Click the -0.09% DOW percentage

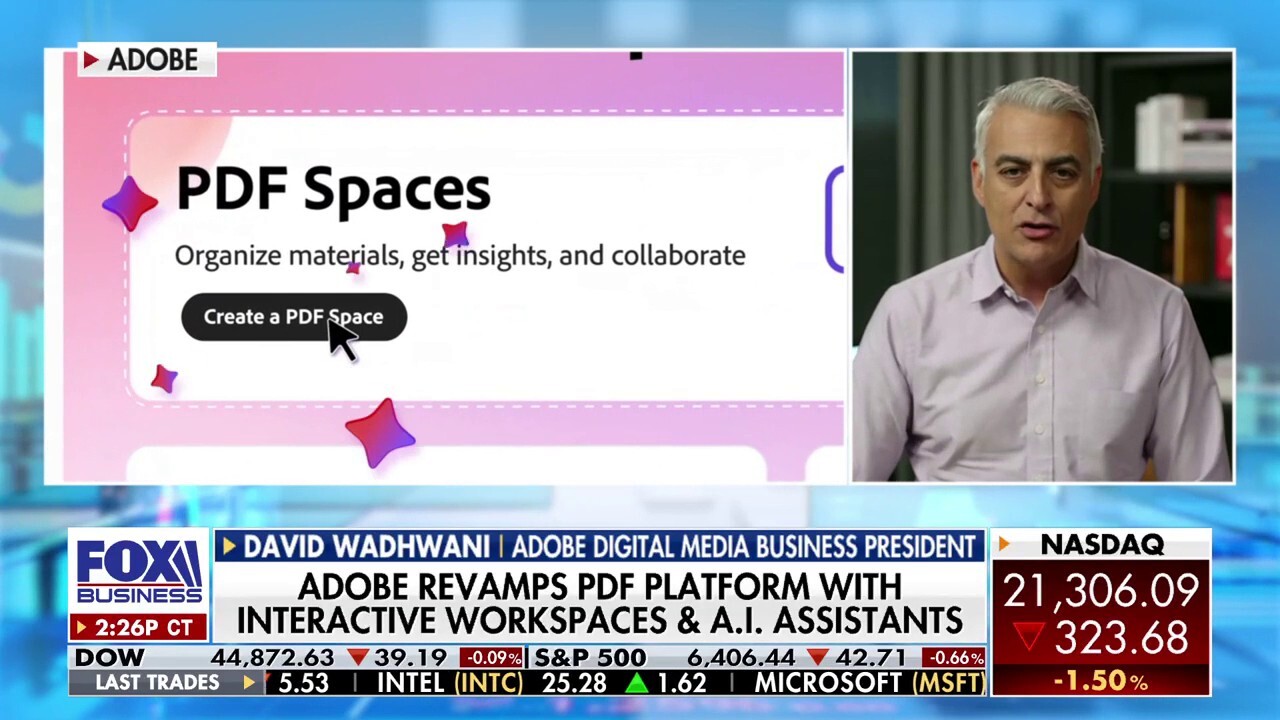click(491, 658)
